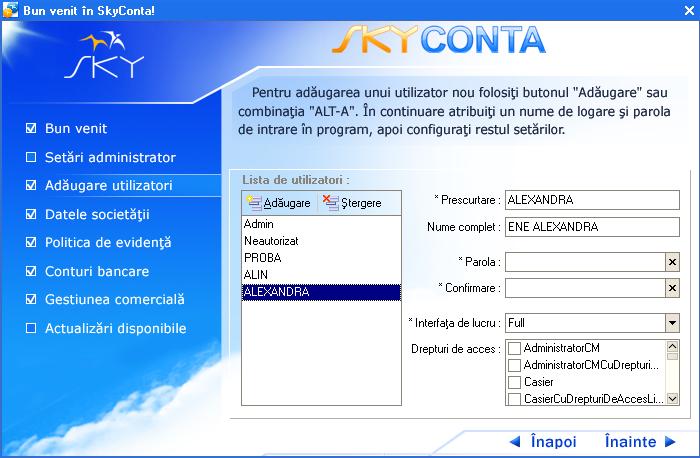Go to Adăugare utilizatori step
Viewport: 700px width, 458px height.
click(x=108, y=185)
